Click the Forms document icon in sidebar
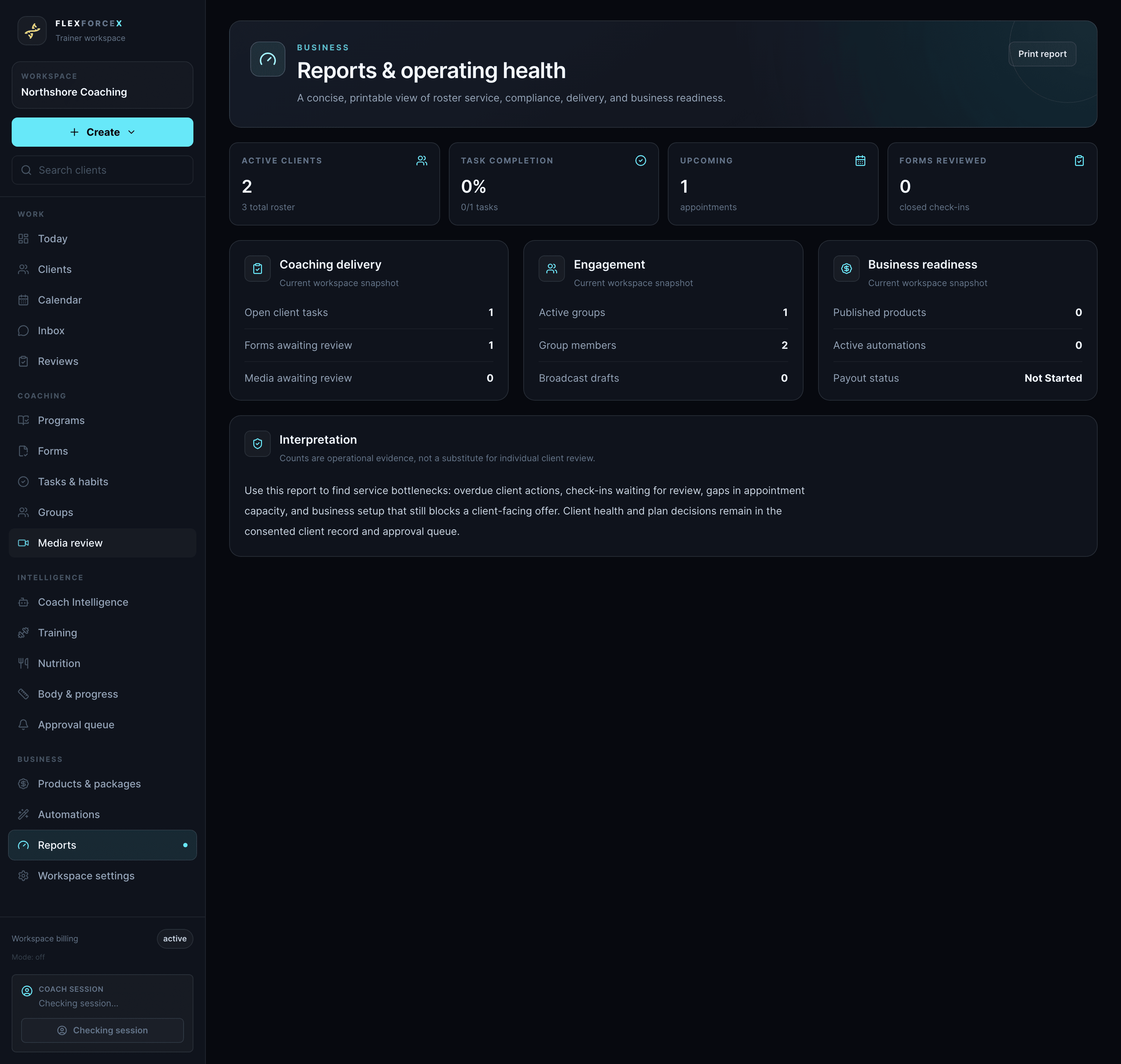 tap(23, 451)
